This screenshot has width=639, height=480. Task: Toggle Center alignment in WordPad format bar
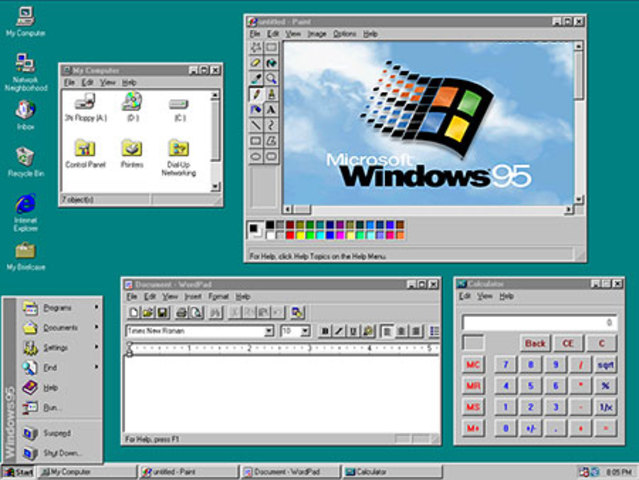[x=401, y=331]
